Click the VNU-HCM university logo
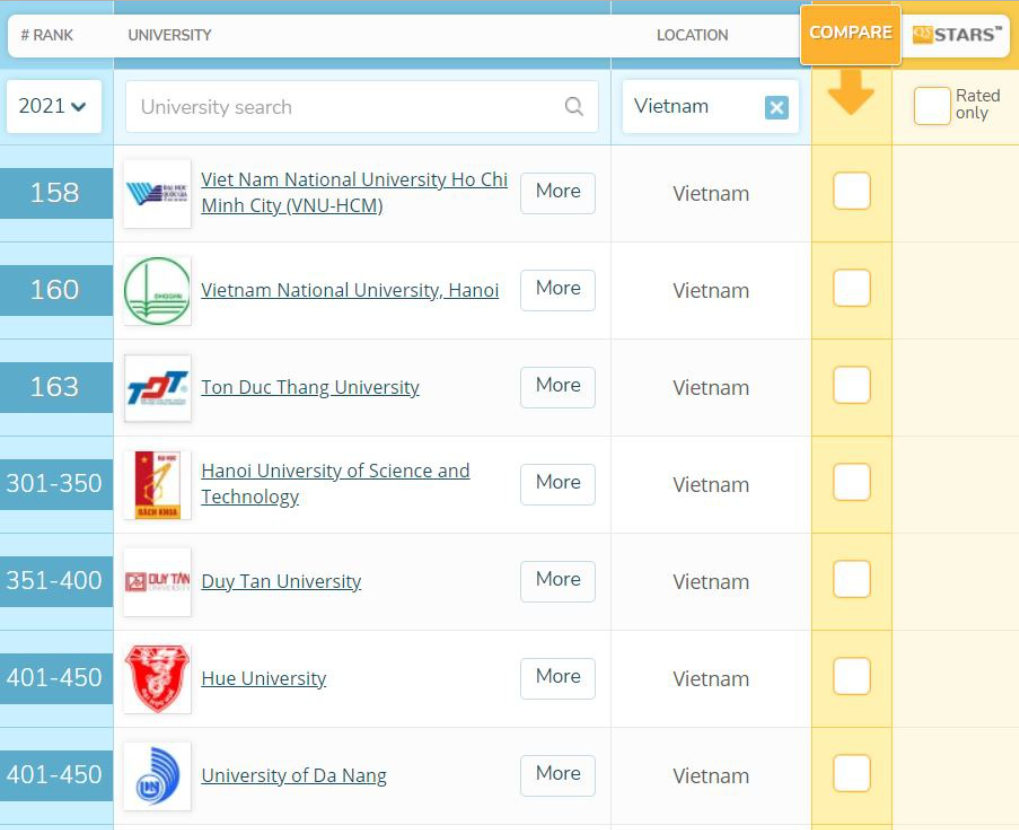The image size is (1019, 830). [157, 193]
